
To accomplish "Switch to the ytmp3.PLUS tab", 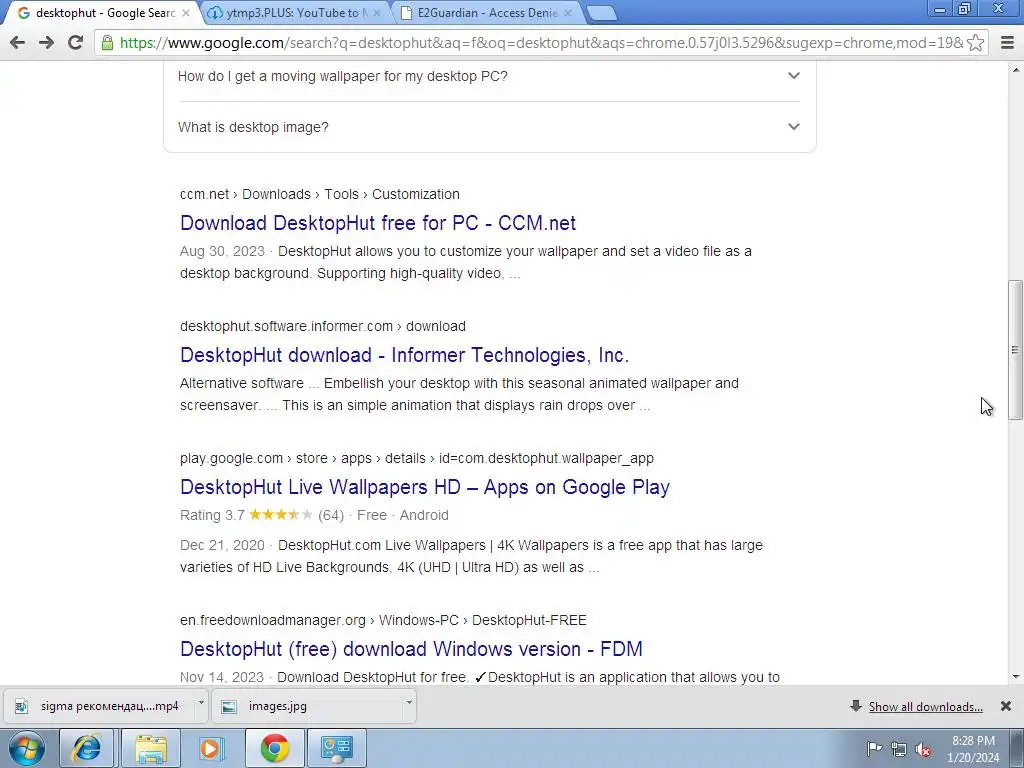I will [x=295, y=13].
